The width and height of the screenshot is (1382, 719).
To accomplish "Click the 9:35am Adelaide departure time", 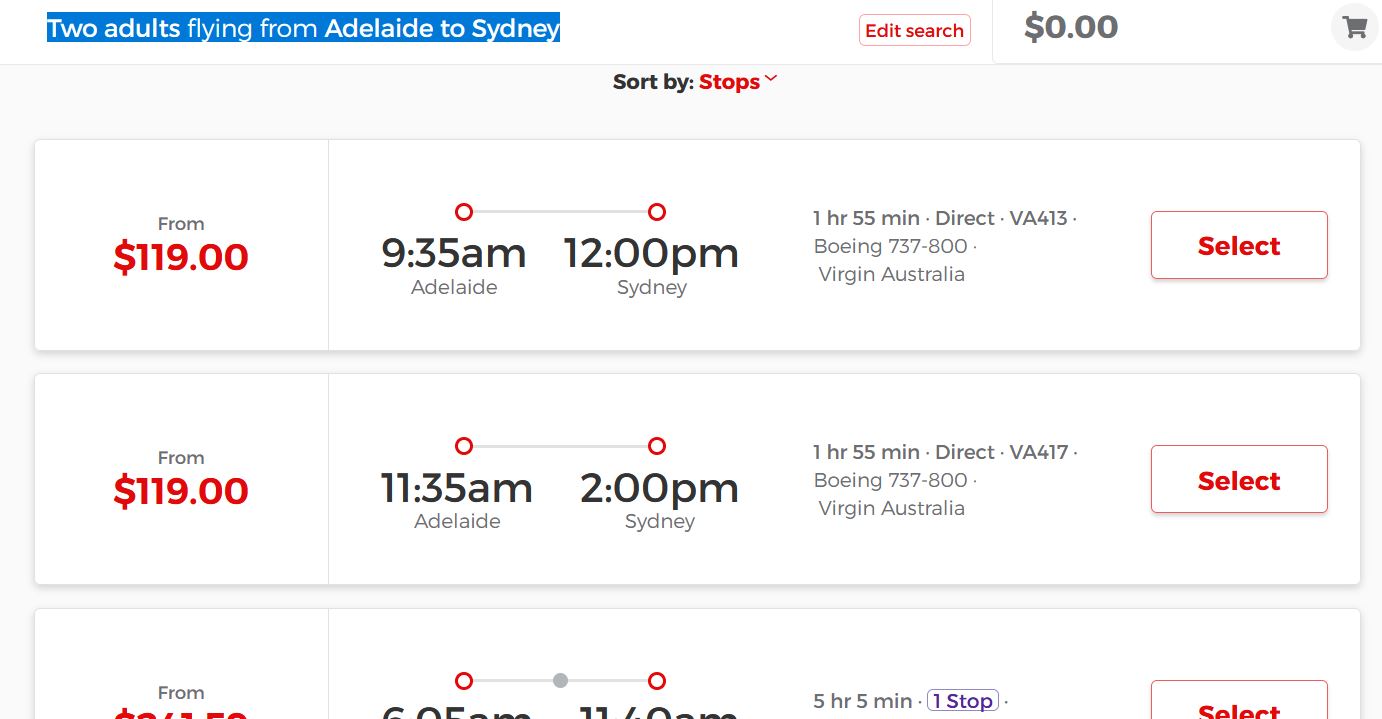I will pyautogui.click(x=454, y=253).
